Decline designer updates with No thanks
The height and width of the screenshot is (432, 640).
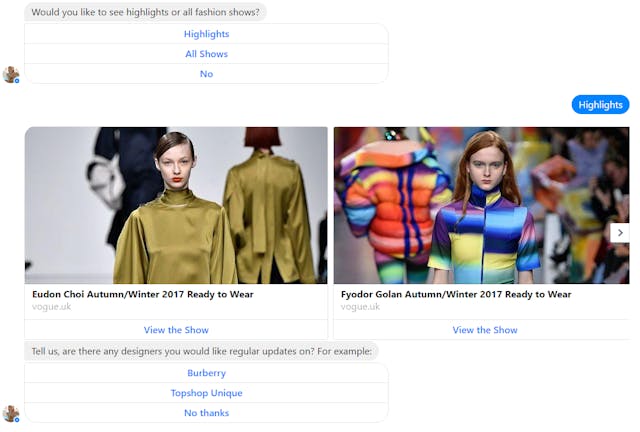206,413
